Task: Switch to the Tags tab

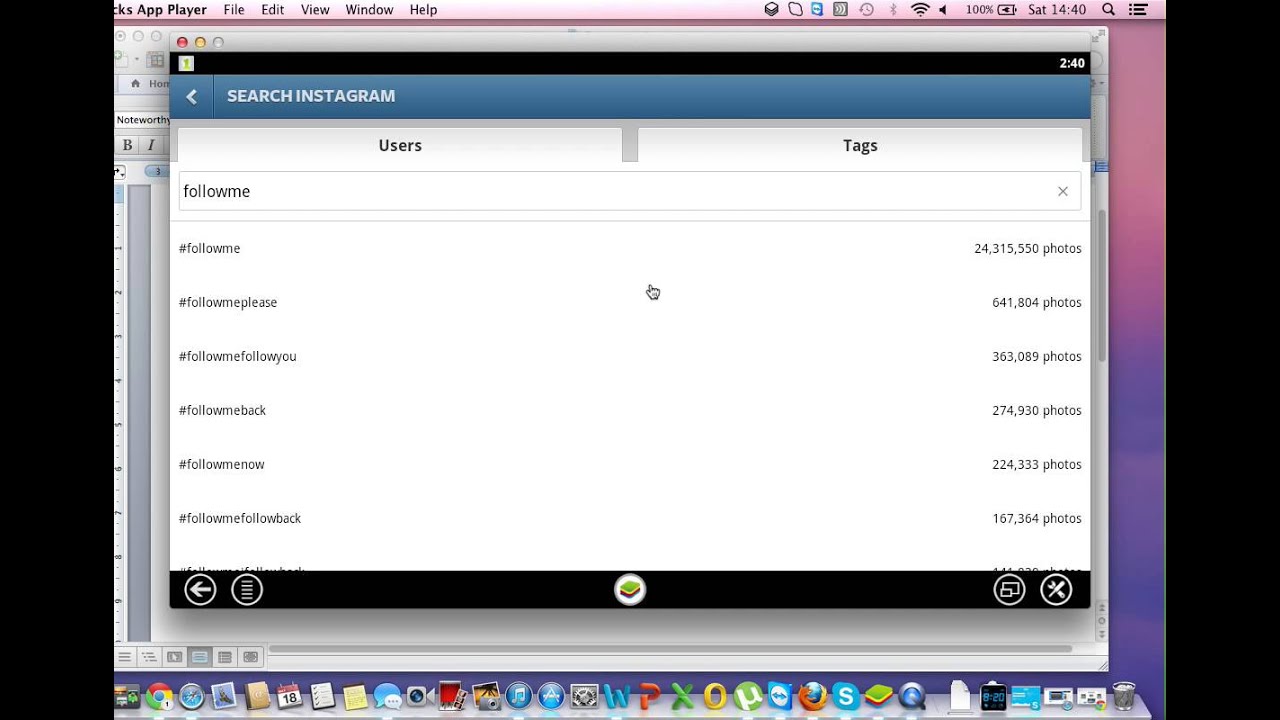Action: [860, 145]
